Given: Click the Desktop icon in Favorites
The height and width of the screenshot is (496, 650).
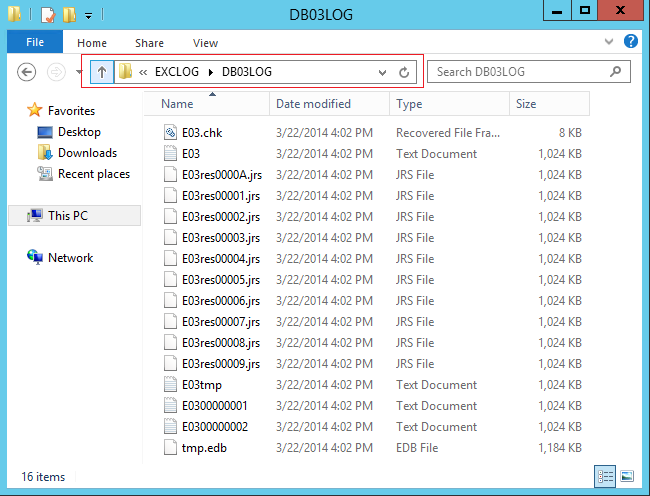Looking at the screenshot, I should click(45, 132).
